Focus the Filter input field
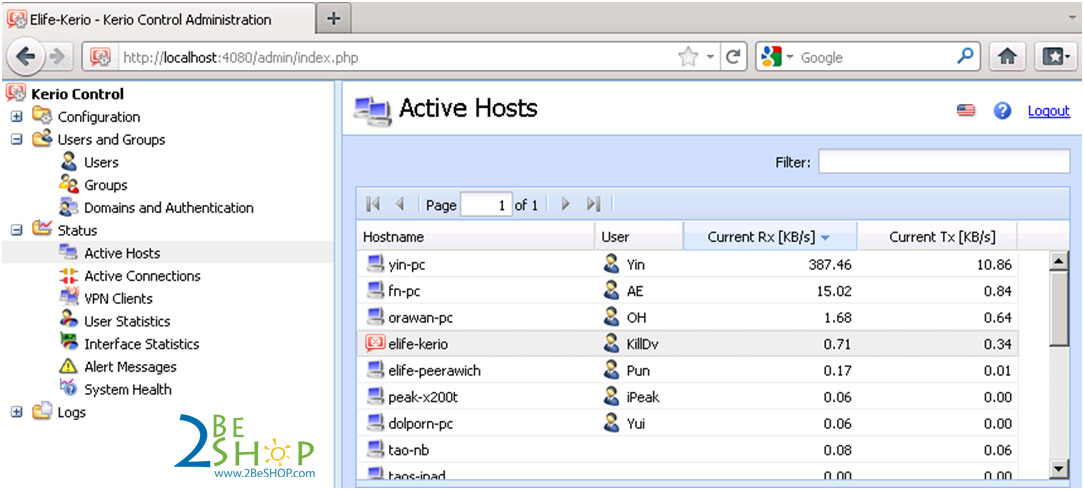Image resolution: width=1084 pixels, height=490 pixels. point(944,162)
